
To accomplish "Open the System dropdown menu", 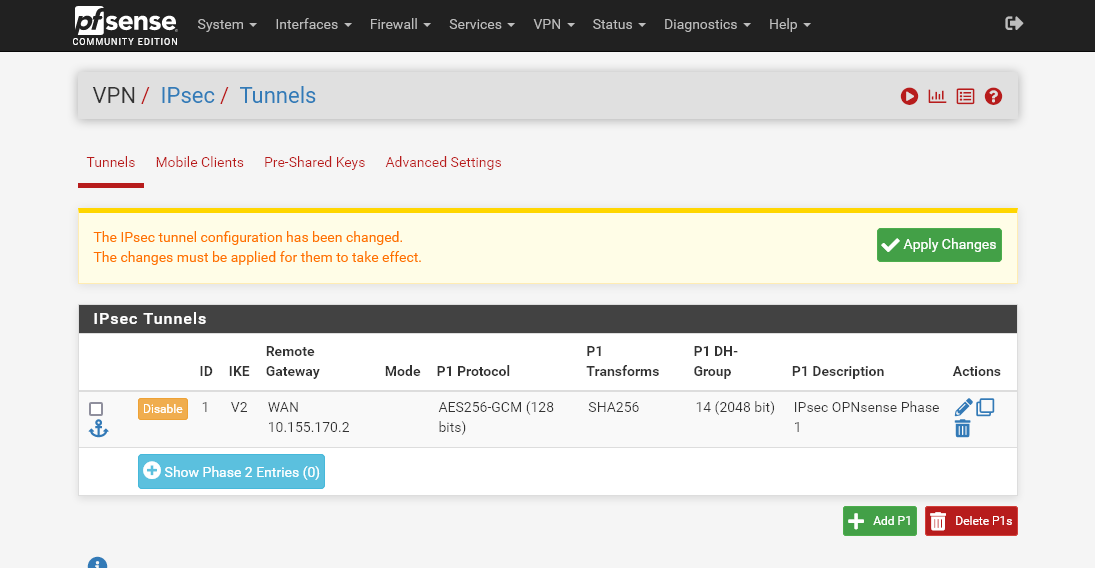I will 227,24.
